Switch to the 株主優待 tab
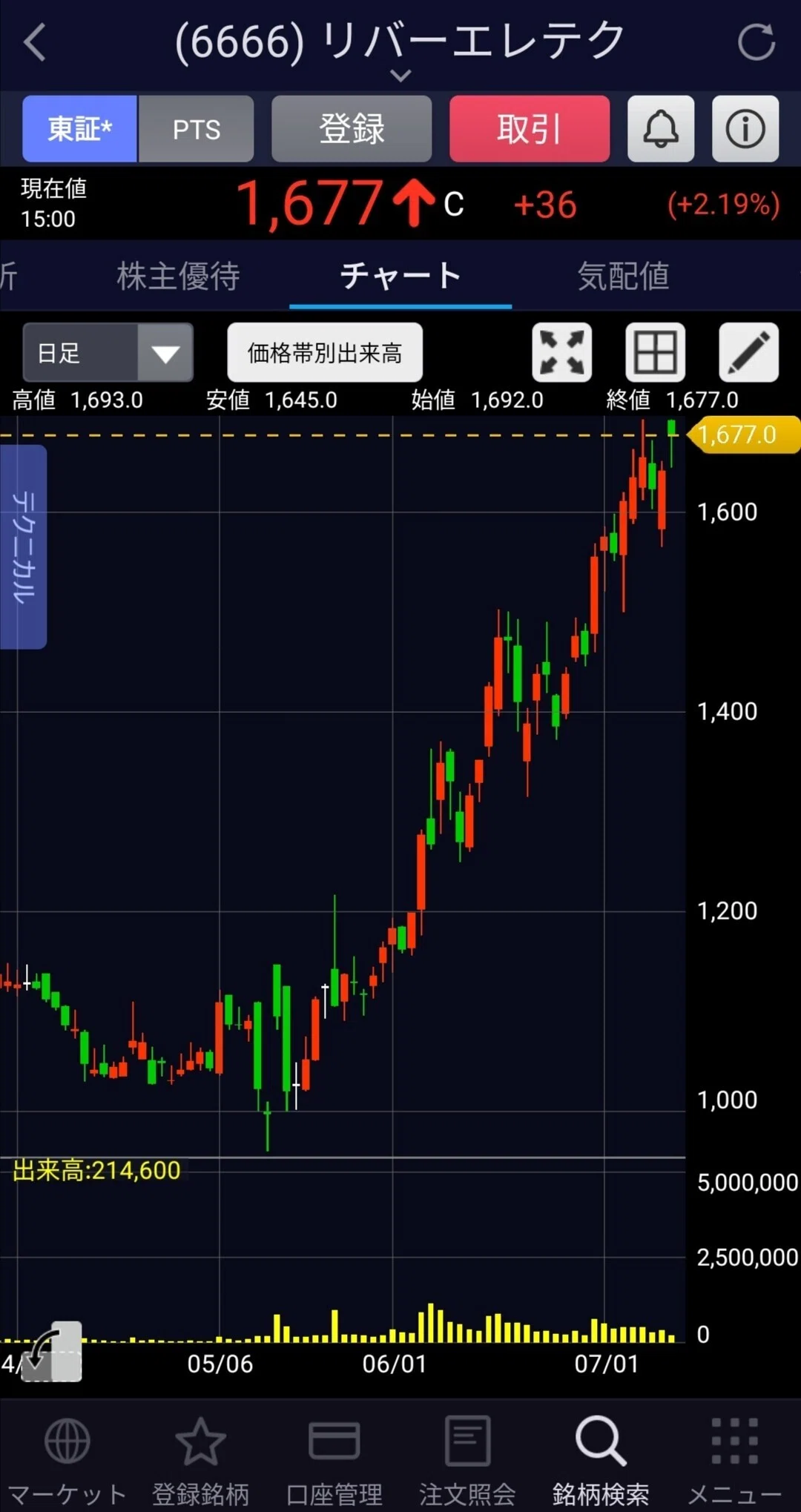The width and height of the screenshot is (801, 1512). pos(178,276)
